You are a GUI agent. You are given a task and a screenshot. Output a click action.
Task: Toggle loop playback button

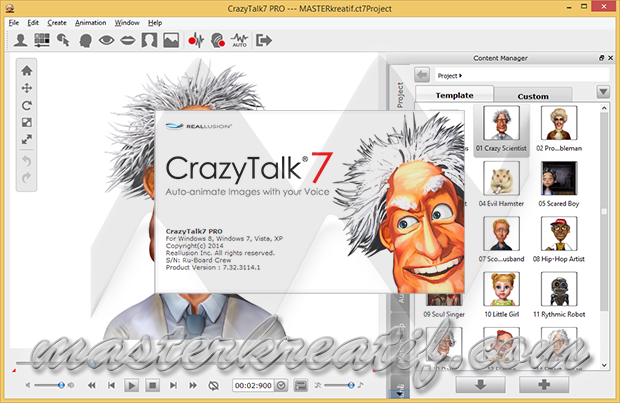pos(213,385)
